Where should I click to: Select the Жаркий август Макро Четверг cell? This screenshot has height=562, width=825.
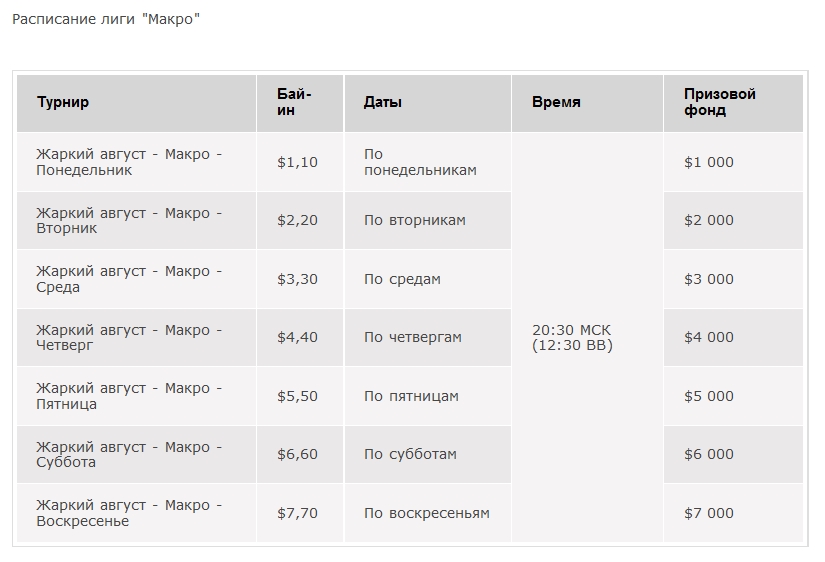136,337
